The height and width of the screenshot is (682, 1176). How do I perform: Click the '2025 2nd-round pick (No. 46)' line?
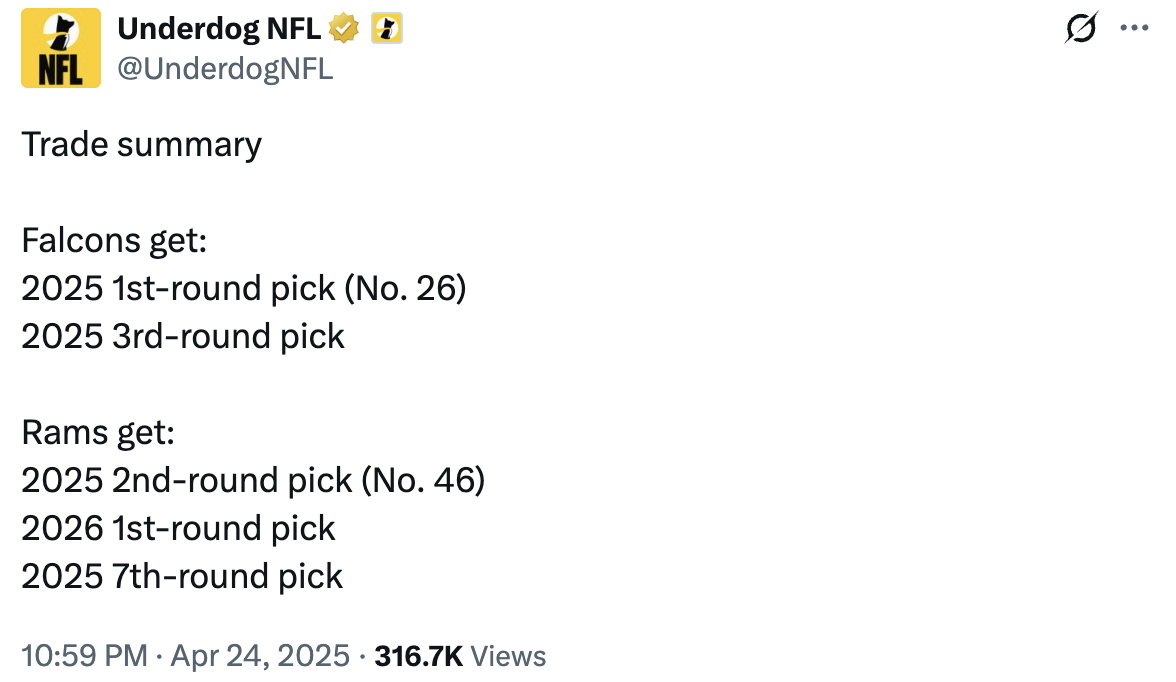pyautogui.click(x=254, y=481)
